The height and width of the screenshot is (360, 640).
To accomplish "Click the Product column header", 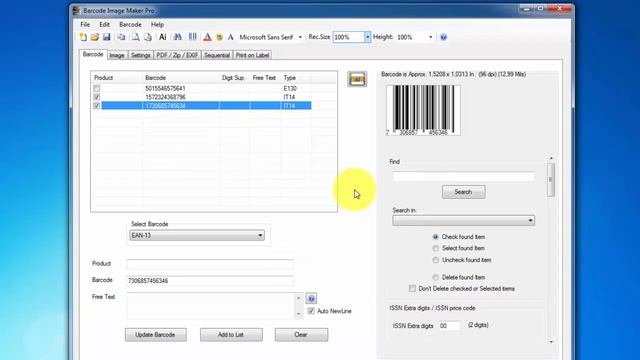I will click(x=103, y=78).
